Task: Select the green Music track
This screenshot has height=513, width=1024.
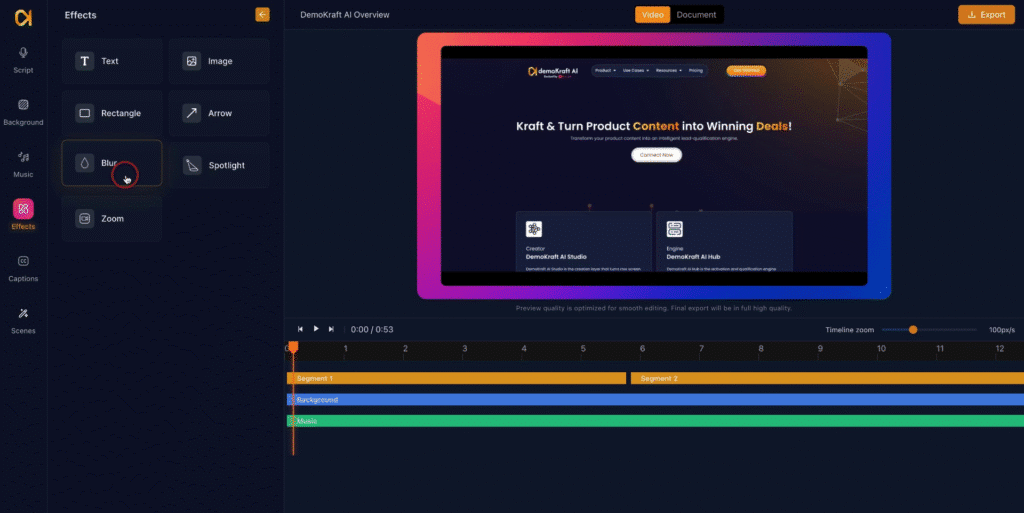Action: (x=655, y=421)
